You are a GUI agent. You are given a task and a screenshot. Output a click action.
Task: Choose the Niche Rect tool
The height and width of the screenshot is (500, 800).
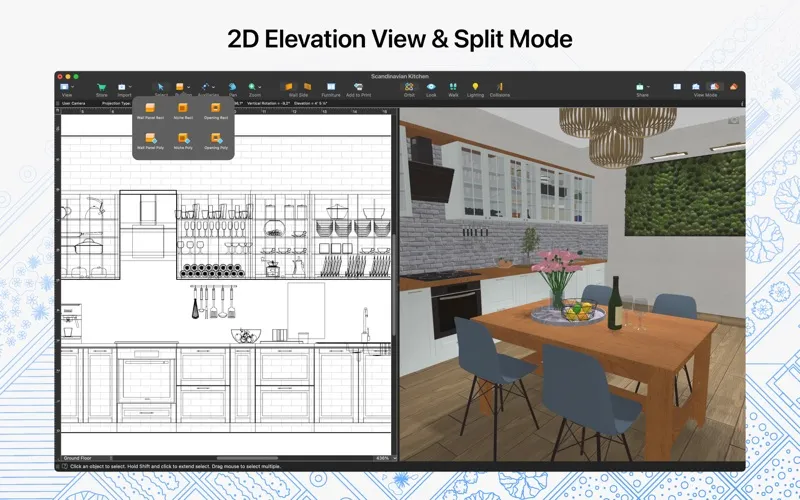[x=182, y=110]
